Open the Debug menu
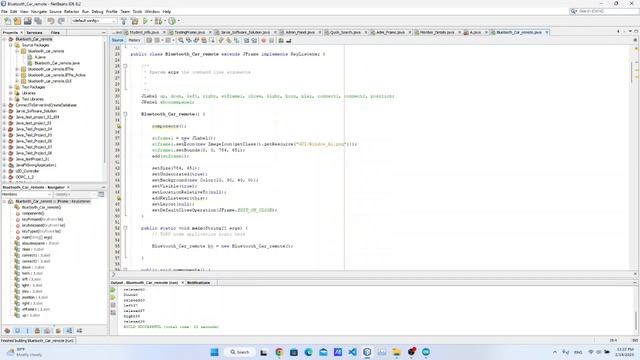The height and width of the screenshot is (360, 640). point(97,11)
